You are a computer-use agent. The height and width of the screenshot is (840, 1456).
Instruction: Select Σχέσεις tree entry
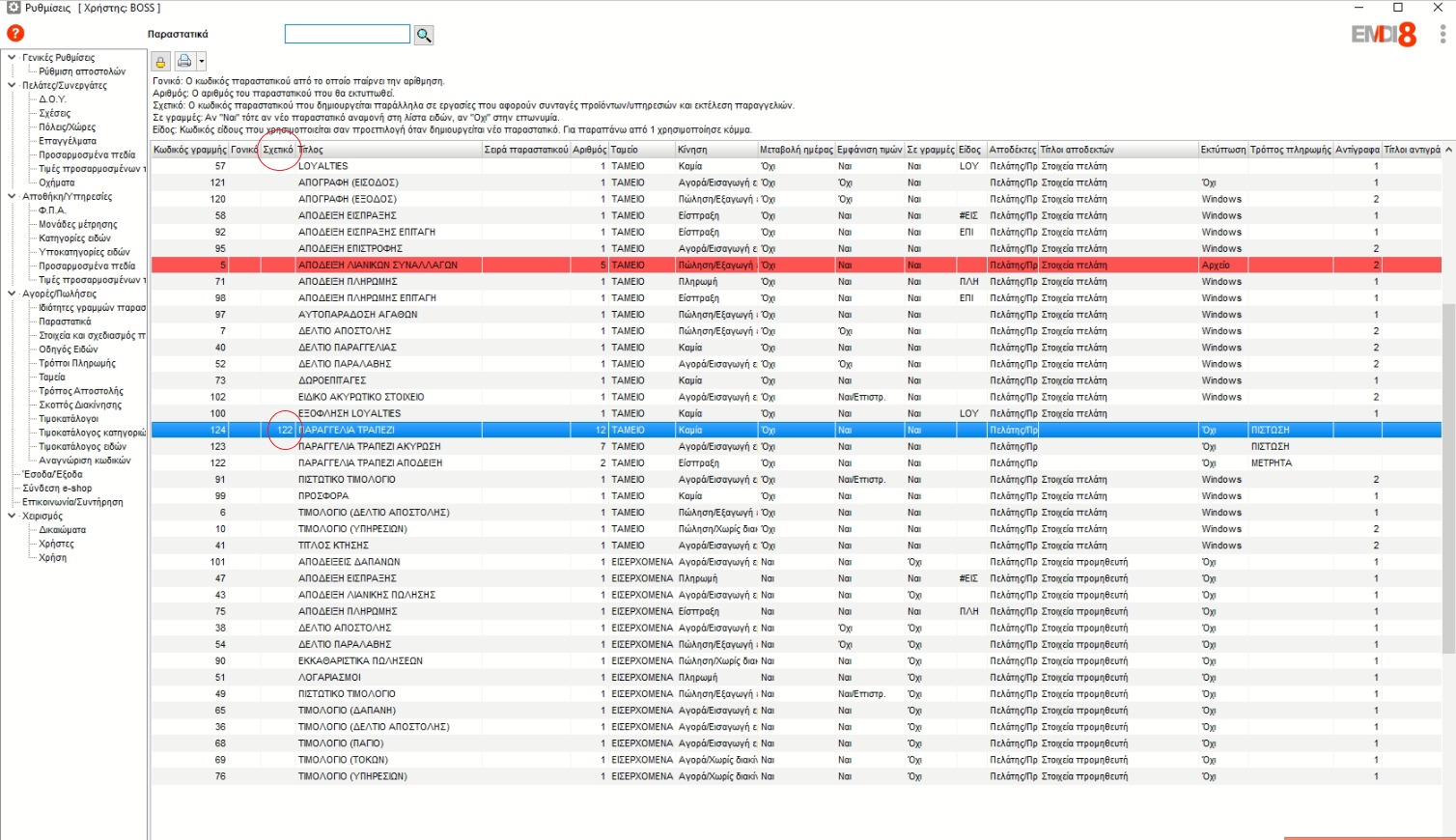pyautogui.click(x=54, y=113)
